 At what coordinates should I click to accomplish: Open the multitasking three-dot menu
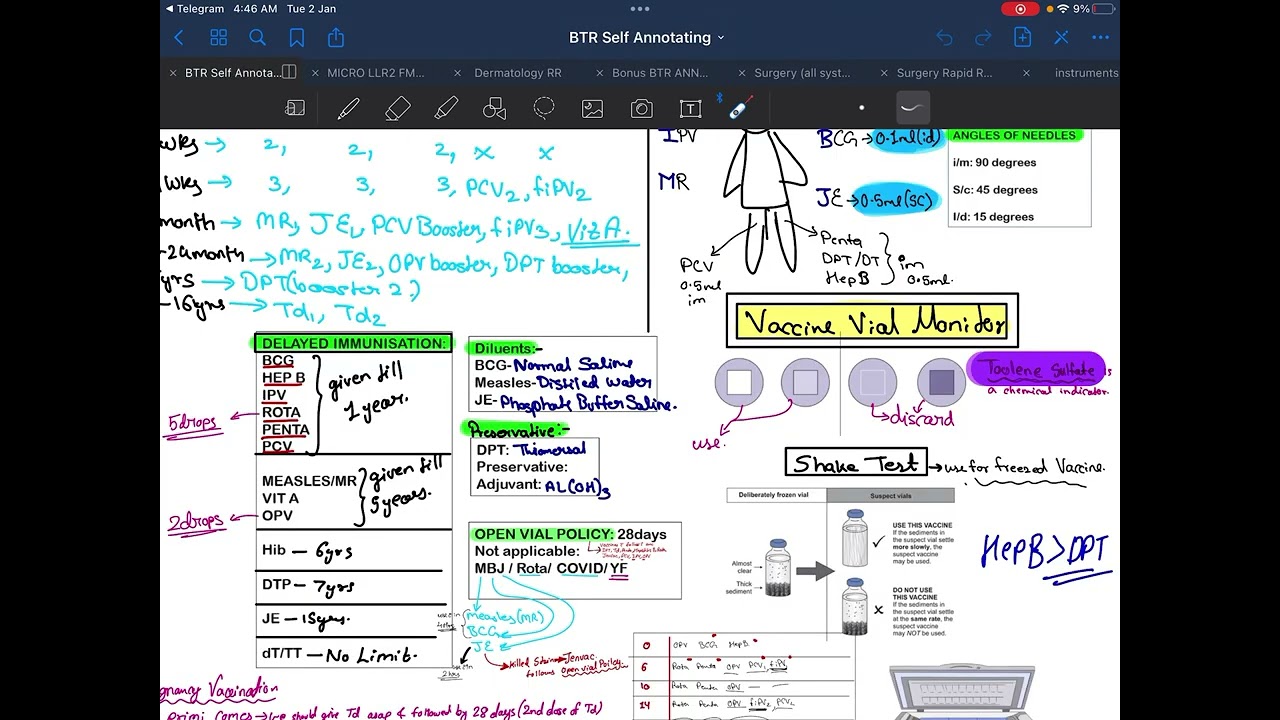tap(640, 9)
